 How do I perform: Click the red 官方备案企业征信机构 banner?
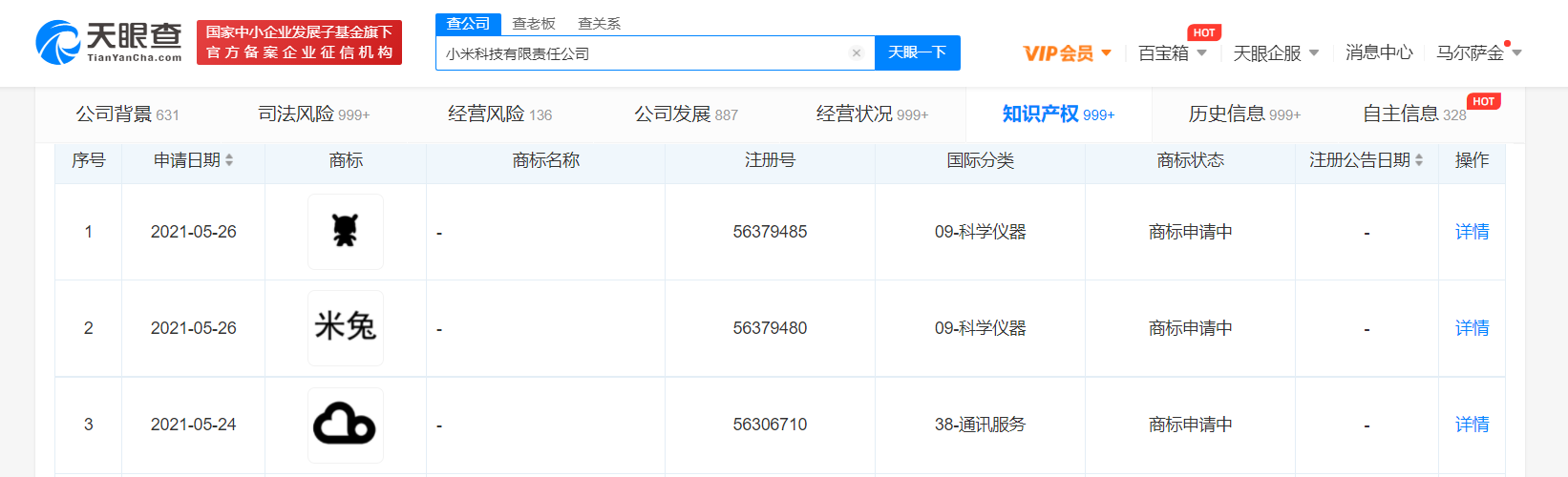pyautogui.click(x=299, y=43)
